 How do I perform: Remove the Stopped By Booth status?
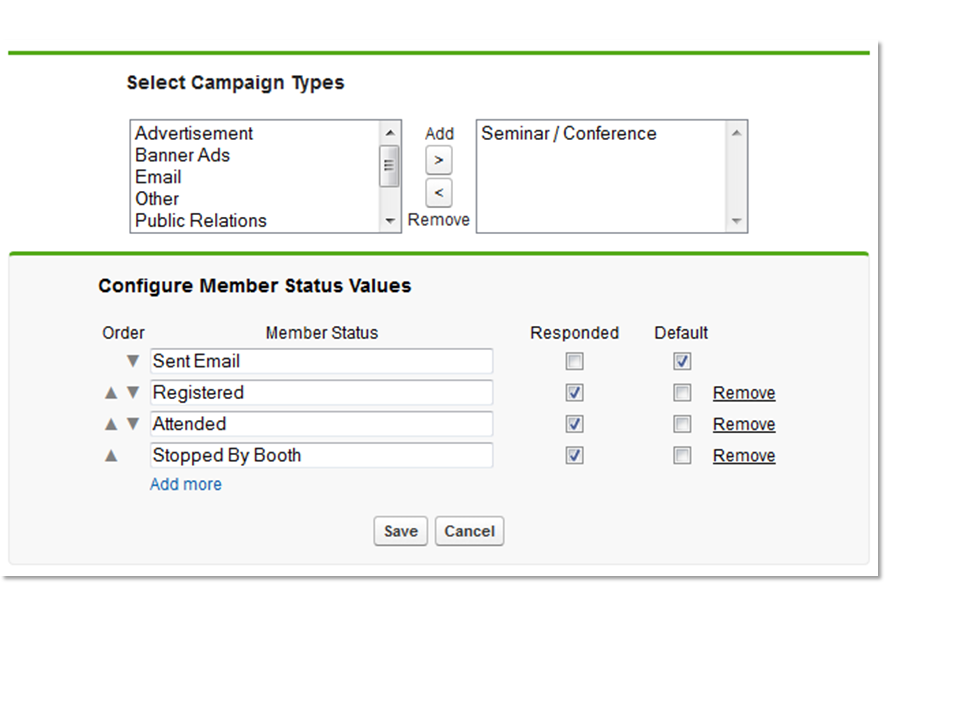744,456
